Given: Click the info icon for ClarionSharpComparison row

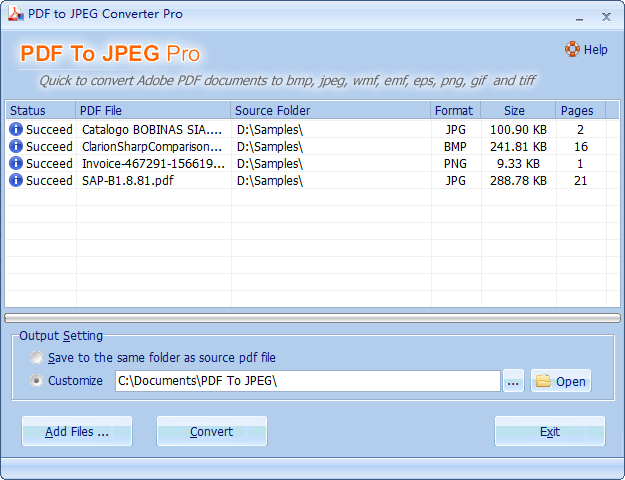Looking at the screenshot, I should (15, 146).
